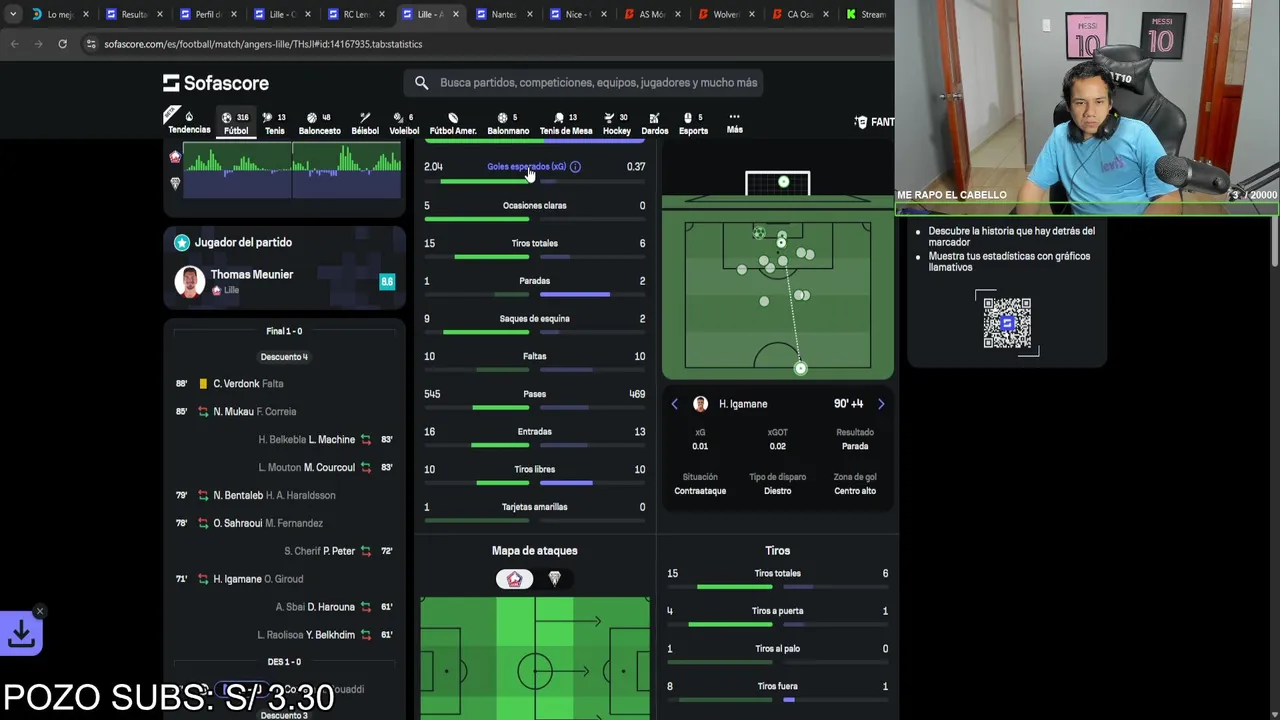Click the download arrow overlay icon
This screenshot has height=720, width=1280.
[x=21, y=633]
